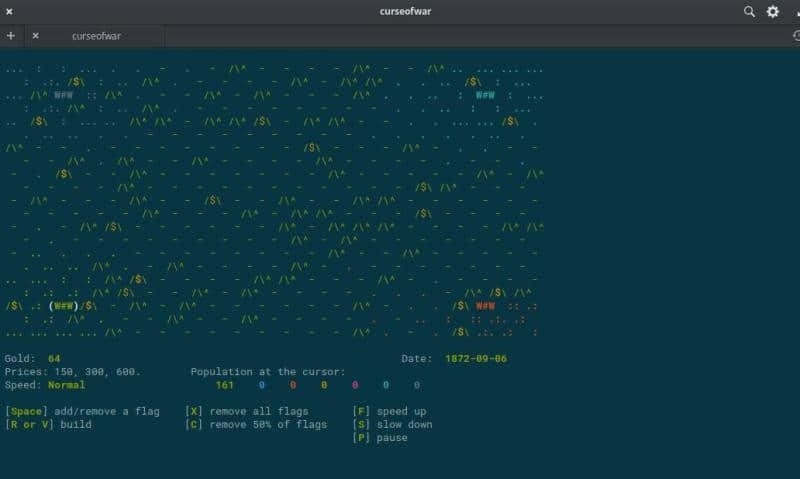Click the yellow population count 161

click(x=224, y=384)
